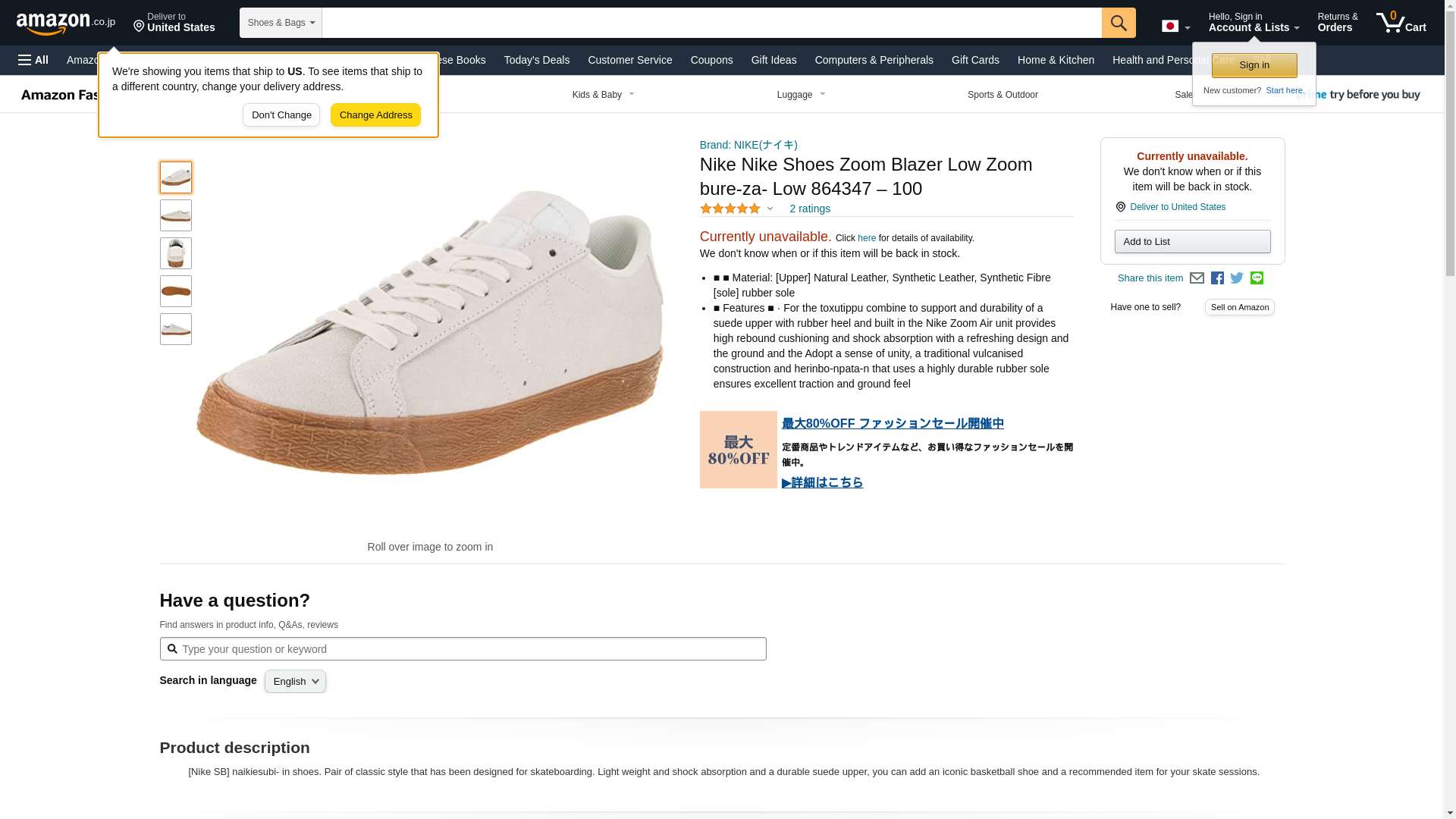Click the search magnifier button
Screen dimensions: 1456x819
(x=1119, y=23)
